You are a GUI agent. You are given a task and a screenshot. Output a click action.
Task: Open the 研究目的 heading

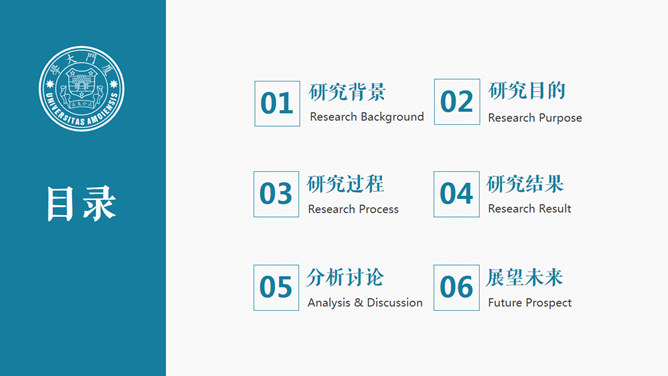pos(527,90)
